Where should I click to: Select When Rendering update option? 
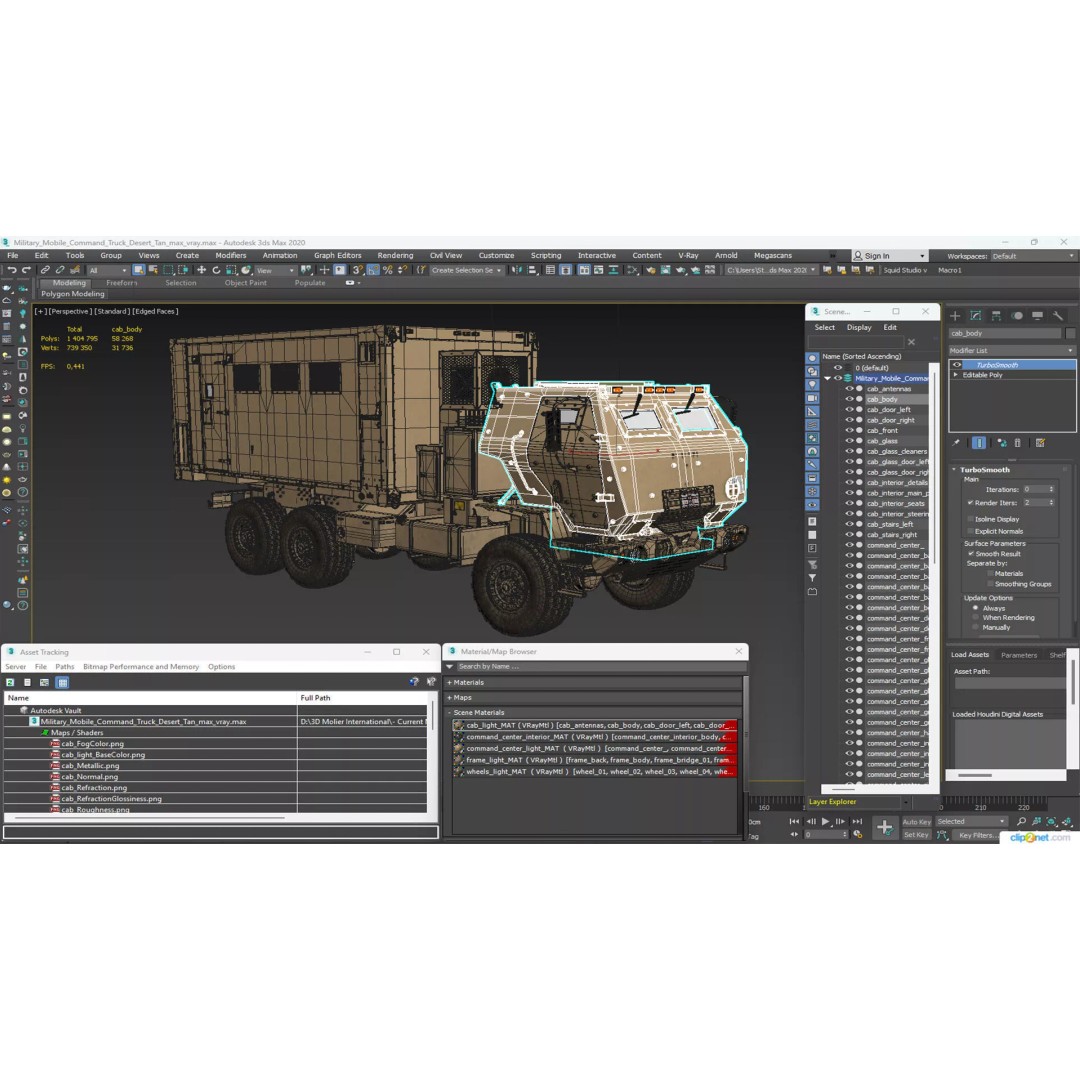[x=975, y=618]
